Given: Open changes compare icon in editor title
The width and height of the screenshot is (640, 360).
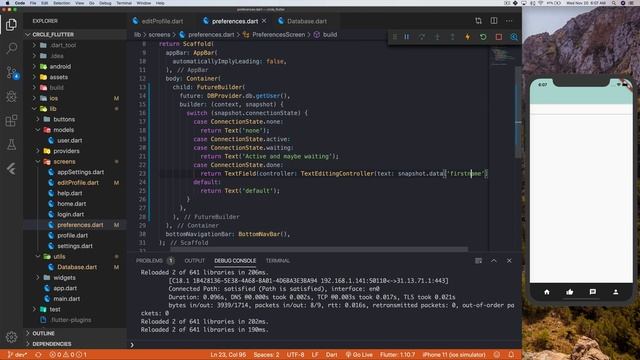Looking at the screenshot, I should (478, 21).
